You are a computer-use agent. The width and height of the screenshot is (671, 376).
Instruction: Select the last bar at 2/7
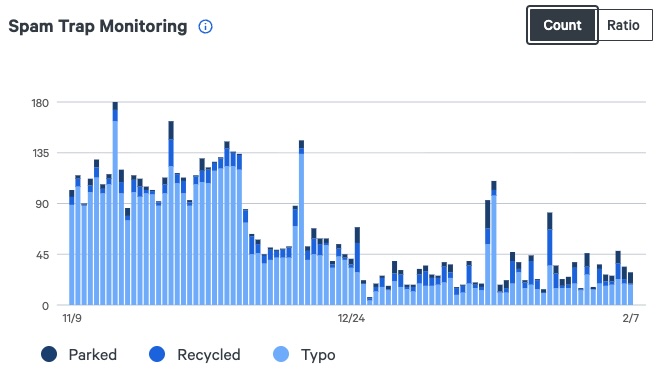click(x=630, y=289)
